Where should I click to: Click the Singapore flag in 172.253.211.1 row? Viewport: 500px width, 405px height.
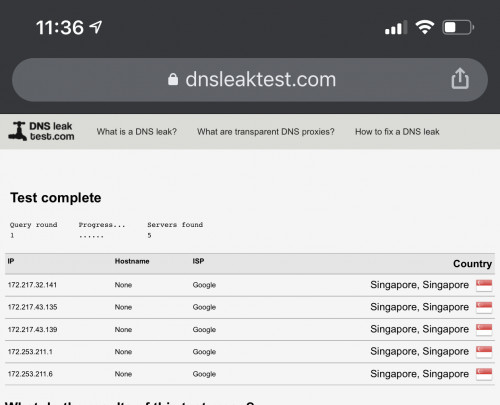[484, 352]
